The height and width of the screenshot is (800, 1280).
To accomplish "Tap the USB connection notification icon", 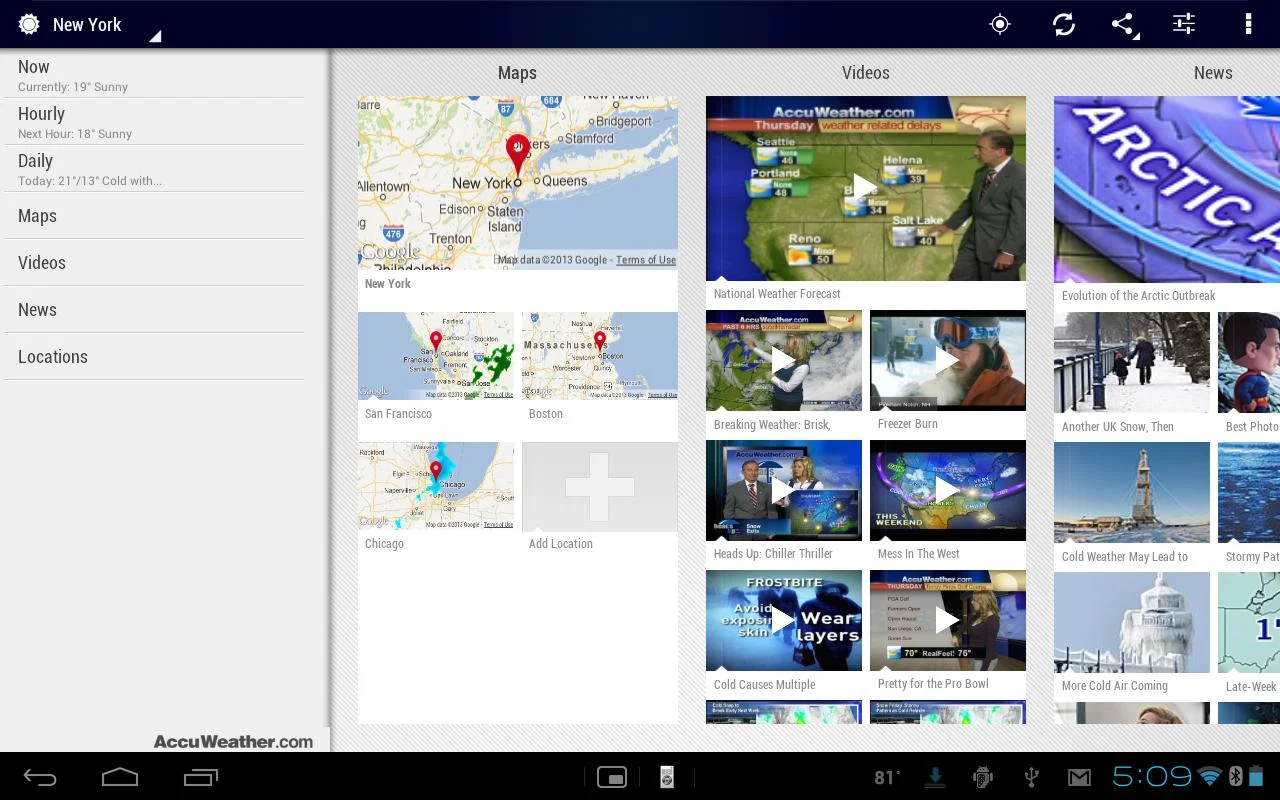I will [1031, 777].
